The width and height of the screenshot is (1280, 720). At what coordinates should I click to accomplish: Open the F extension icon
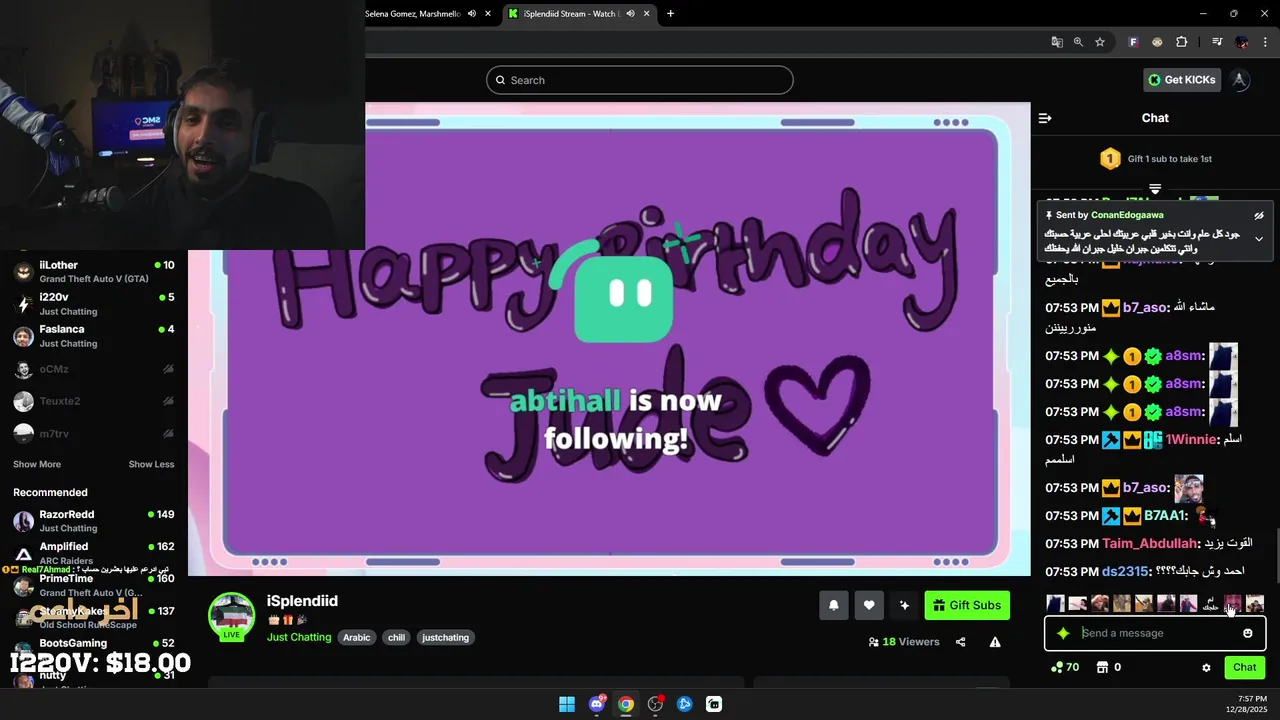(x=1133, y=42)
